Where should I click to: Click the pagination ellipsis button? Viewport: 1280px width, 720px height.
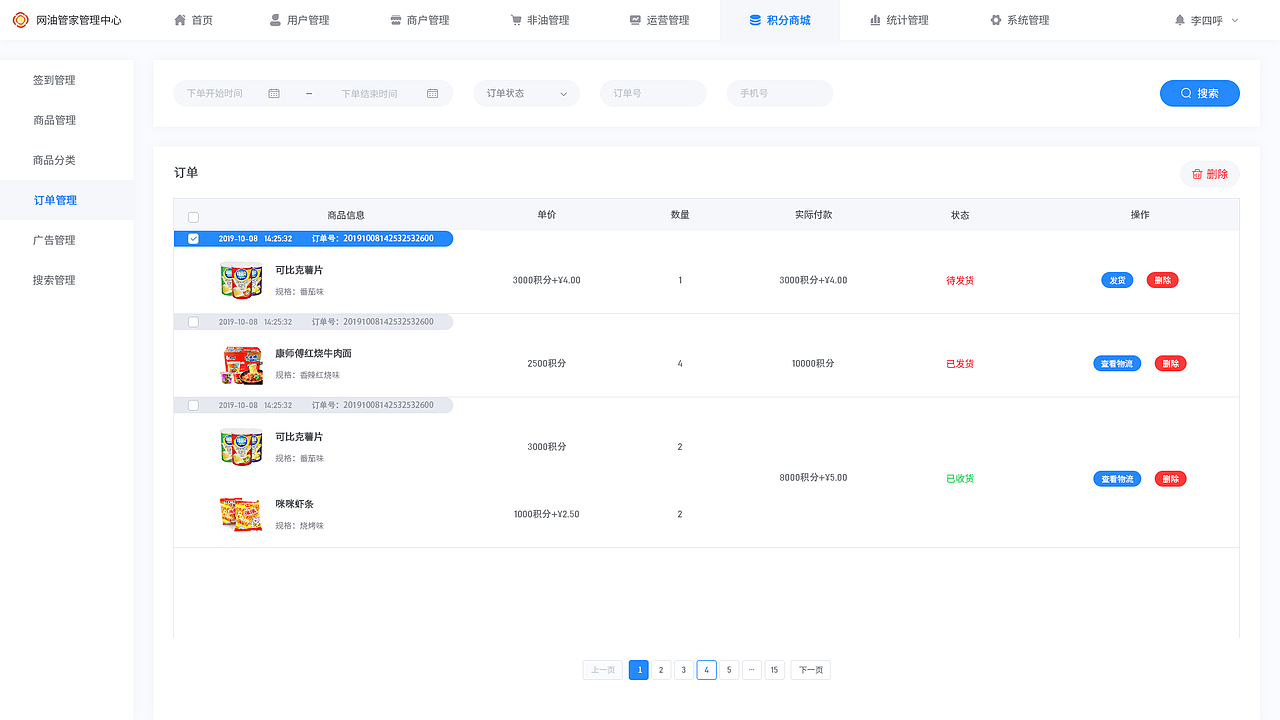click(752, 670)
